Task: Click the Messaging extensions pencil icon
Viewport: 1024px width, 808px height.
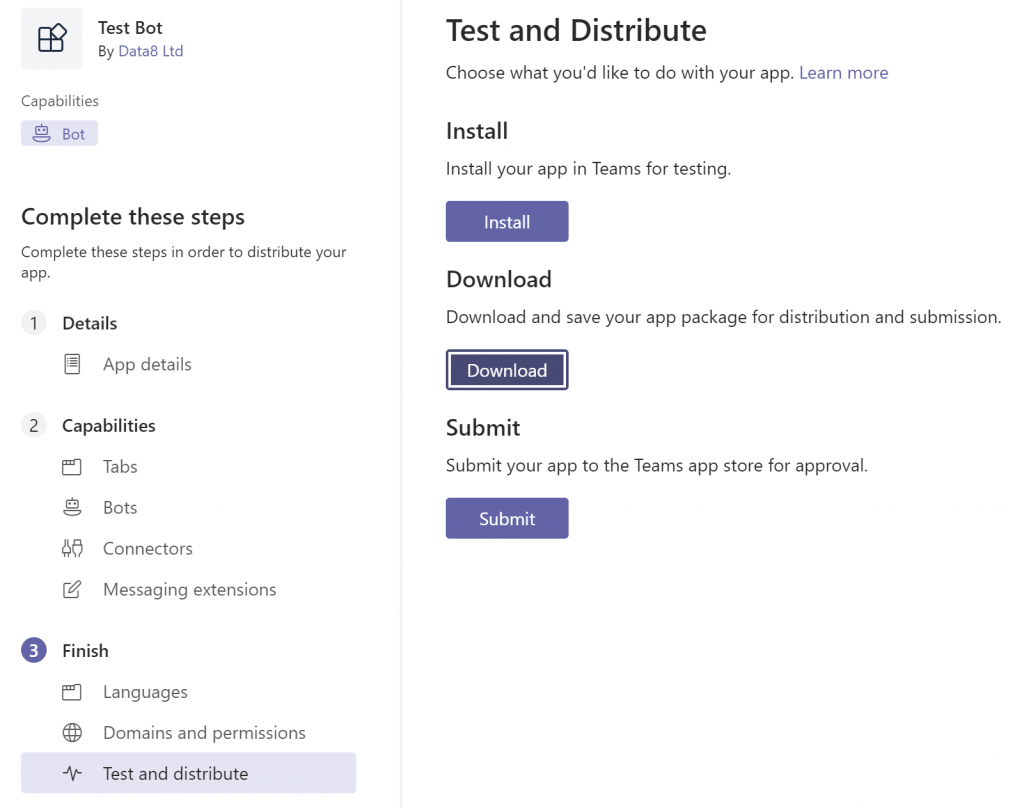Action: click(x=72, y=590)
